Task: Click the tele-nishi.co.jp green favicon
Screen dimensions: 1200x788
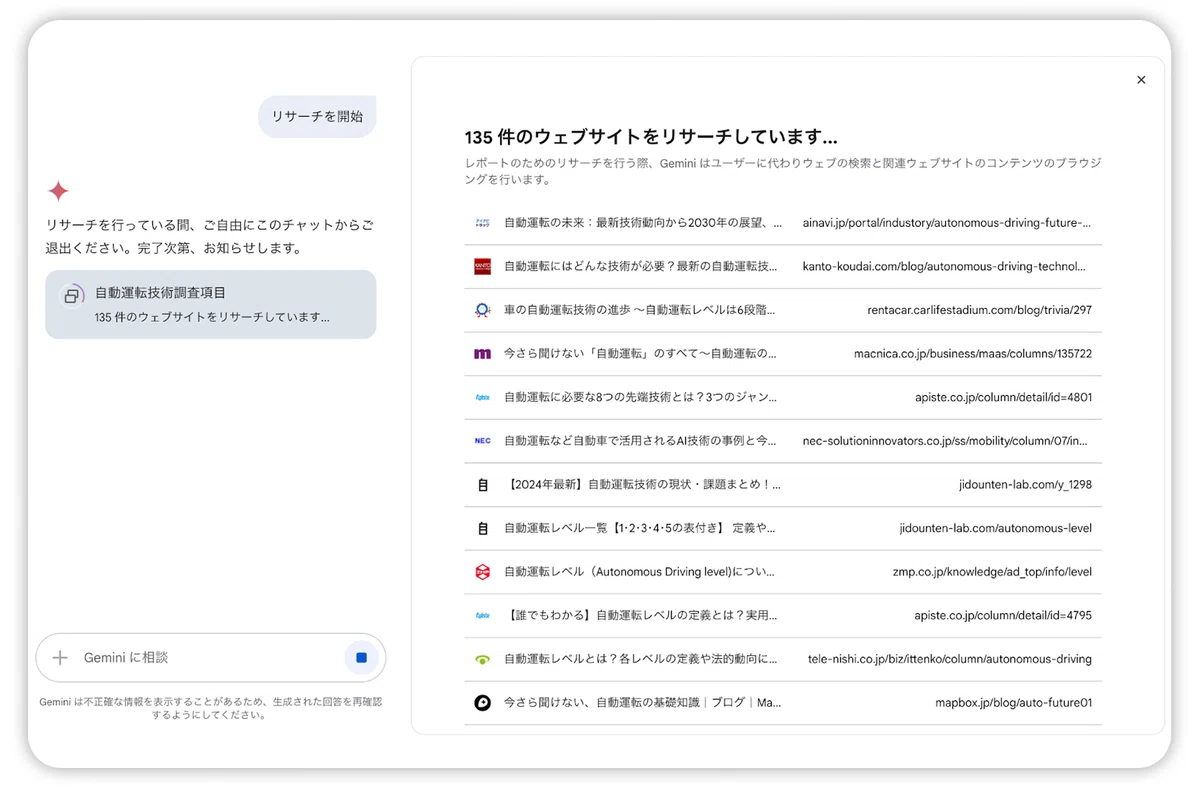Action: click(x=482, y=659)
